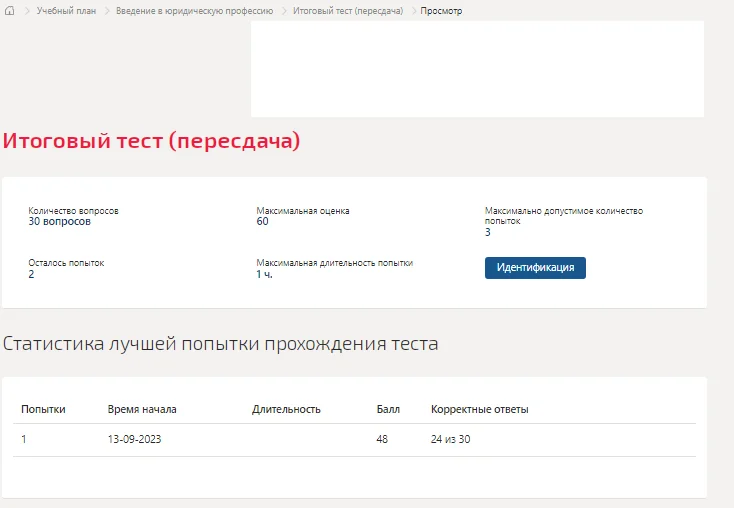Select the Корректные ответы column header
The width and height of the screenshot is (734, 508).
[x=479, y=409]
